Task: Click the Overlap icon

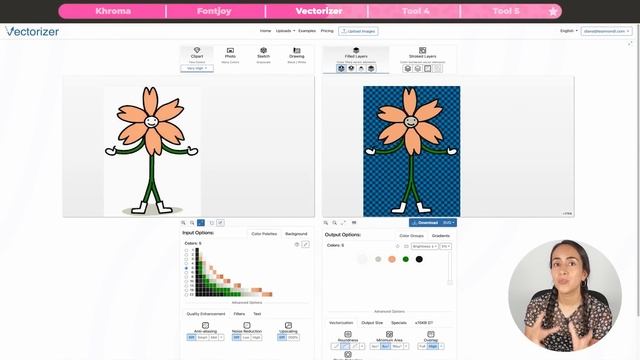Action: (x=431, y=334)
